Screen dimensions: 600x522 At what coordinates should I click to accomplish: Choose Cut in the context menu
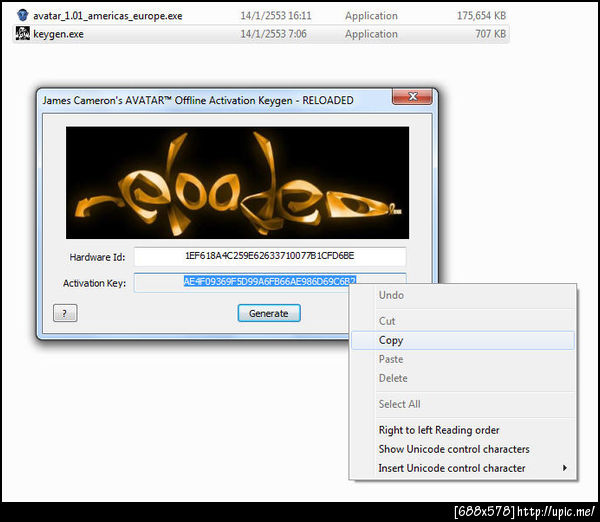tap(463, 321)
